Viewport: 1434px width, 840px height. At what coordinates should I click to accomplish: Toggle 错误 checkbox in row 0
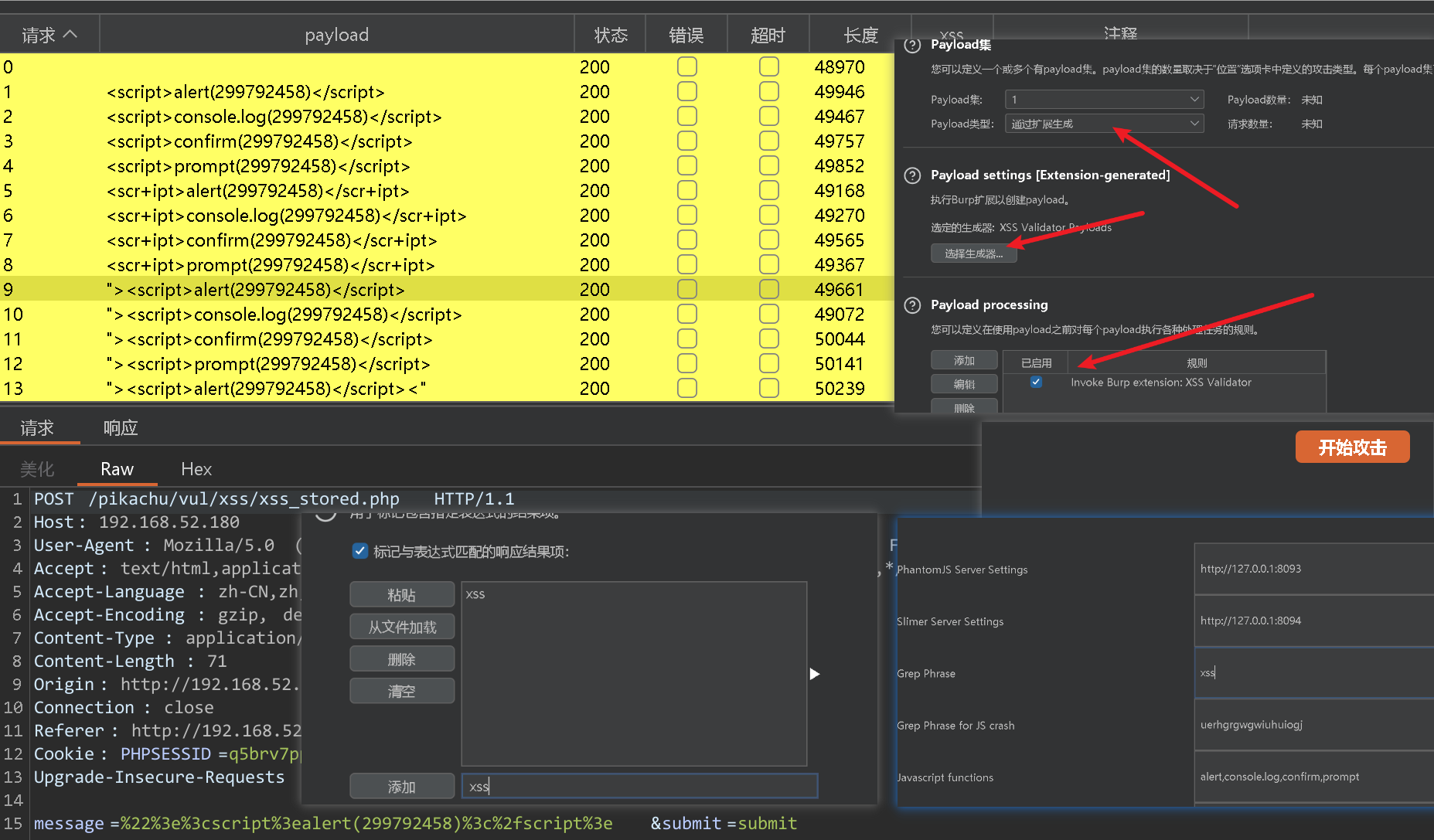pos(687,67)
